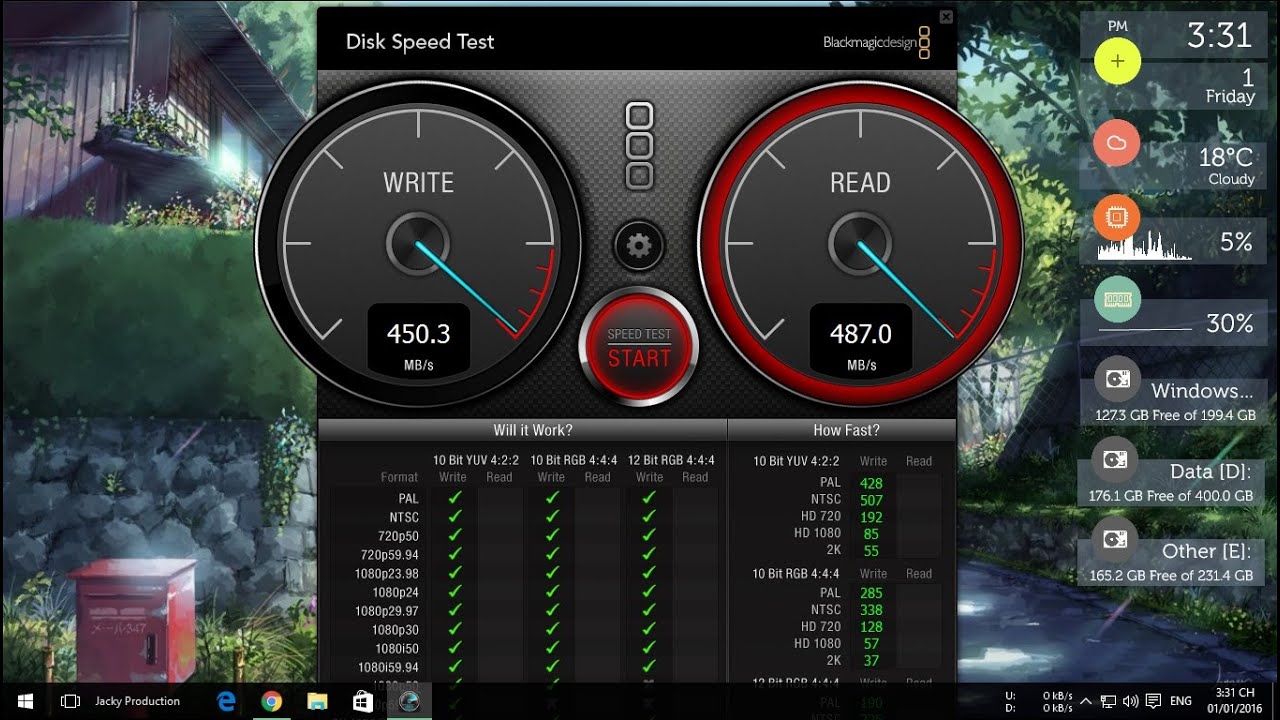Click the RAM usage bar at 30%
Image resolution: width=1280 pixels, height=720 pixels.
(x=1145, y=328)
